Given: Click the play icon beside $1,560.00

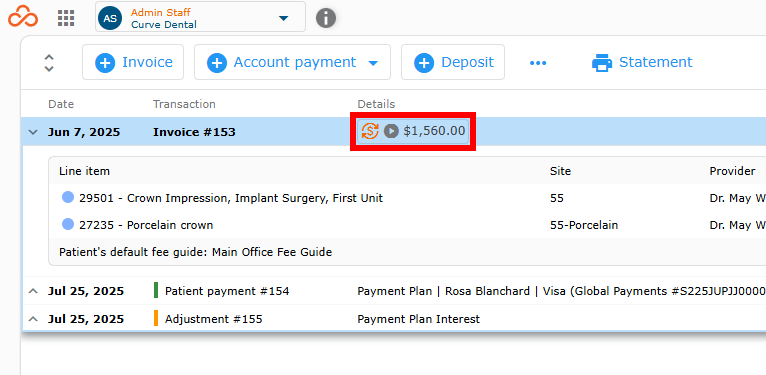Looking at the screenshot, I should pos(391,131).
